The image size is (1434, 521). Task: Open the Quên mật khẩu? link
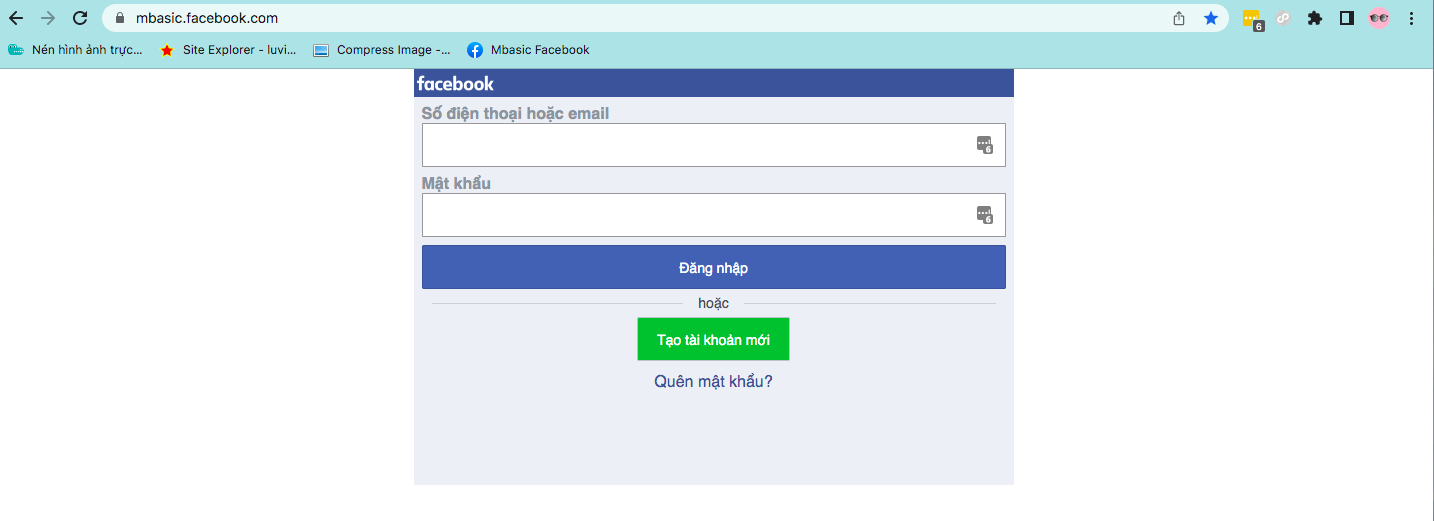coord(713,382)
